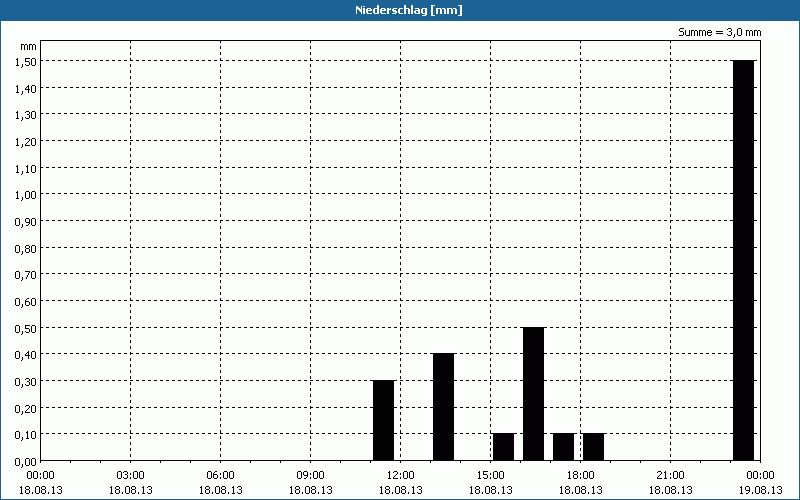
Task: Click the 0,70 y-axis label
Action: tap(26, 275)
